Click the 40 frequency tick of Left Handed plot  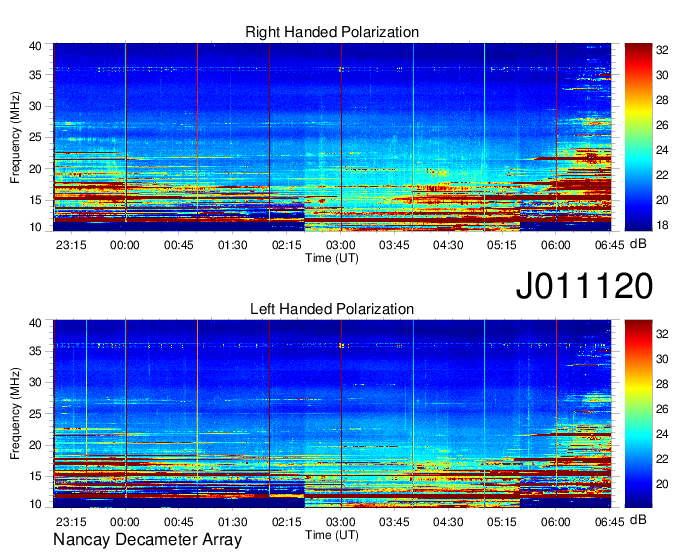click(x=35, y=323)
